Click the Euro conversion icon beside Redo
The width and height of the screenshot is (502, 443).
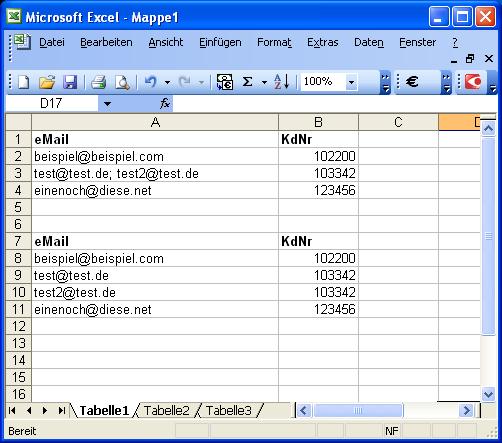click(x=225, y=82)
